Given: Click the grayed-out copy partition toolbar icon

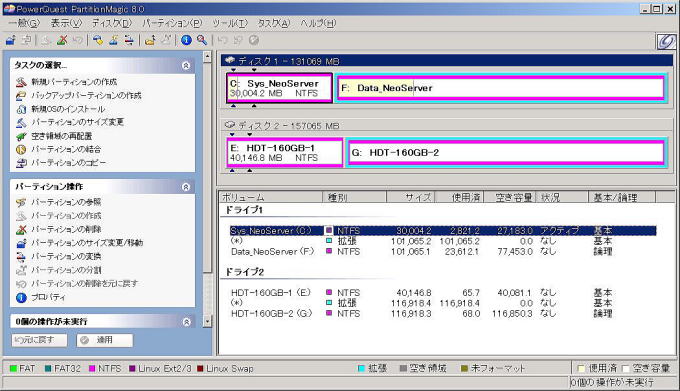Looking at the screenshot, I should [x=26, y=40].
